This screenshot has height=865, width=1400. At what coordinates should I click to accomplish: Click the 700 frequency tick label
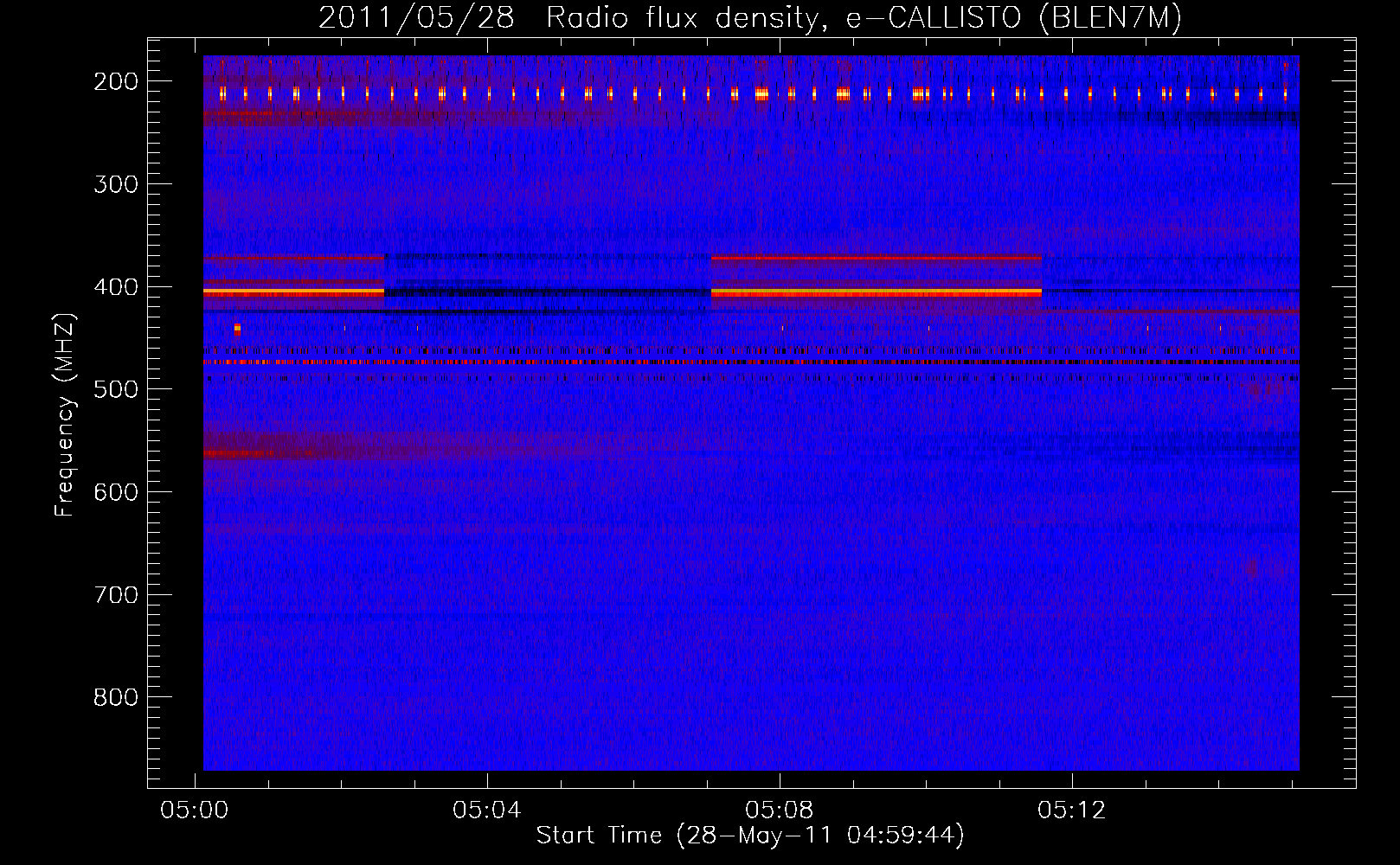(x=116, y=595)
